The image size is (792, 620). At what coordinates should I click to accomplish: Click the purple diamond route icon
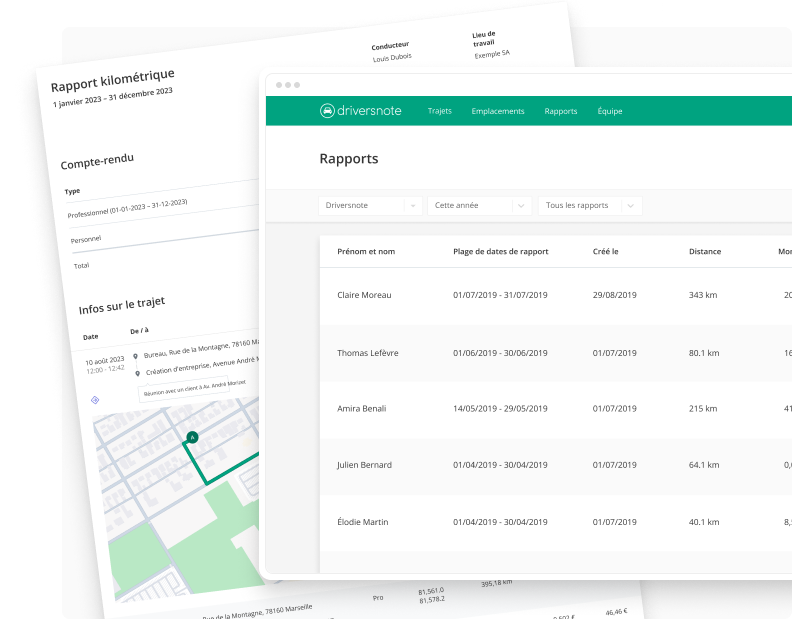pos(95,400)
